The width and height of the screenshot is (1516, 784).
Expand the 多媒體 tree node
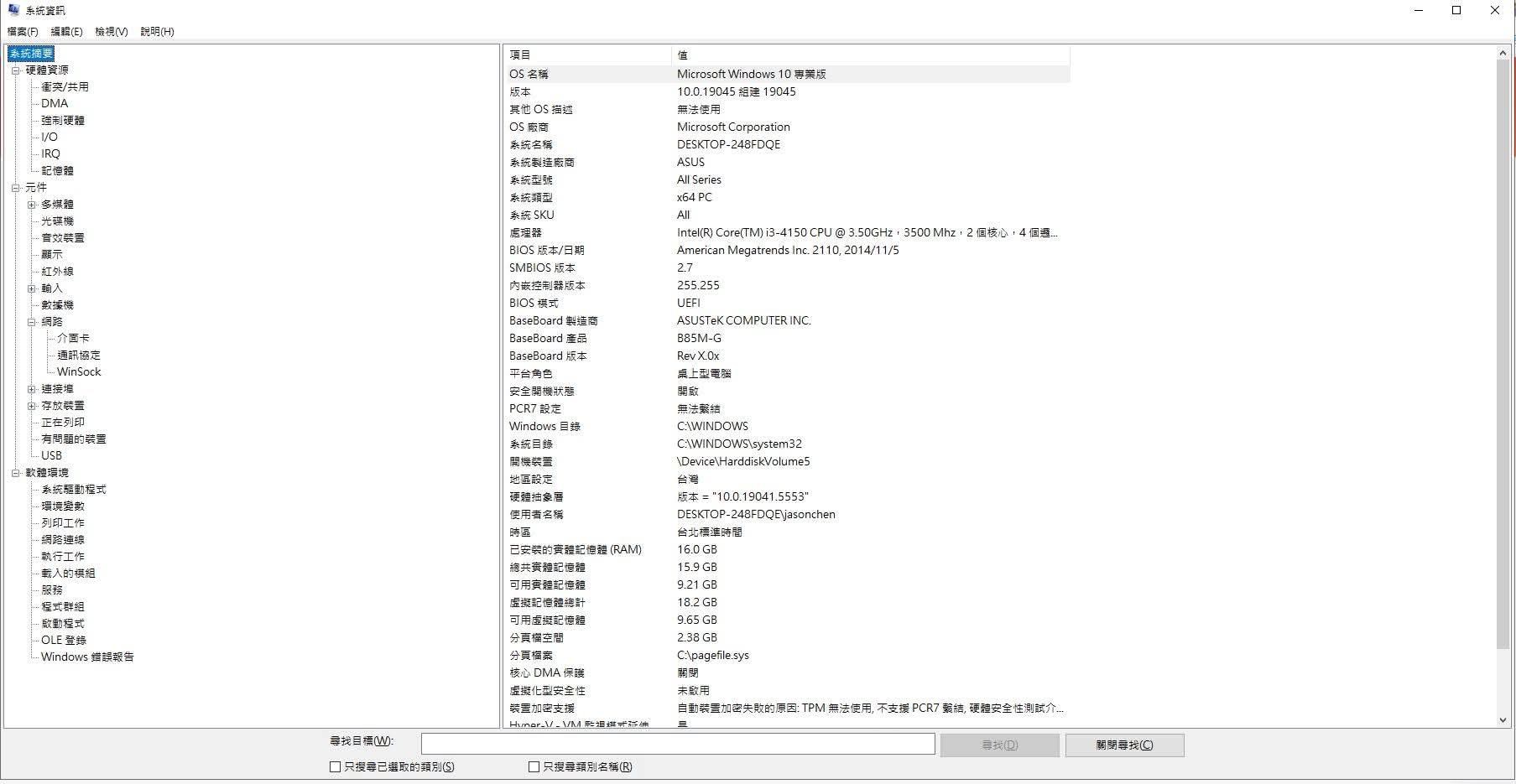pyautogui.click(x=31, y=205)
